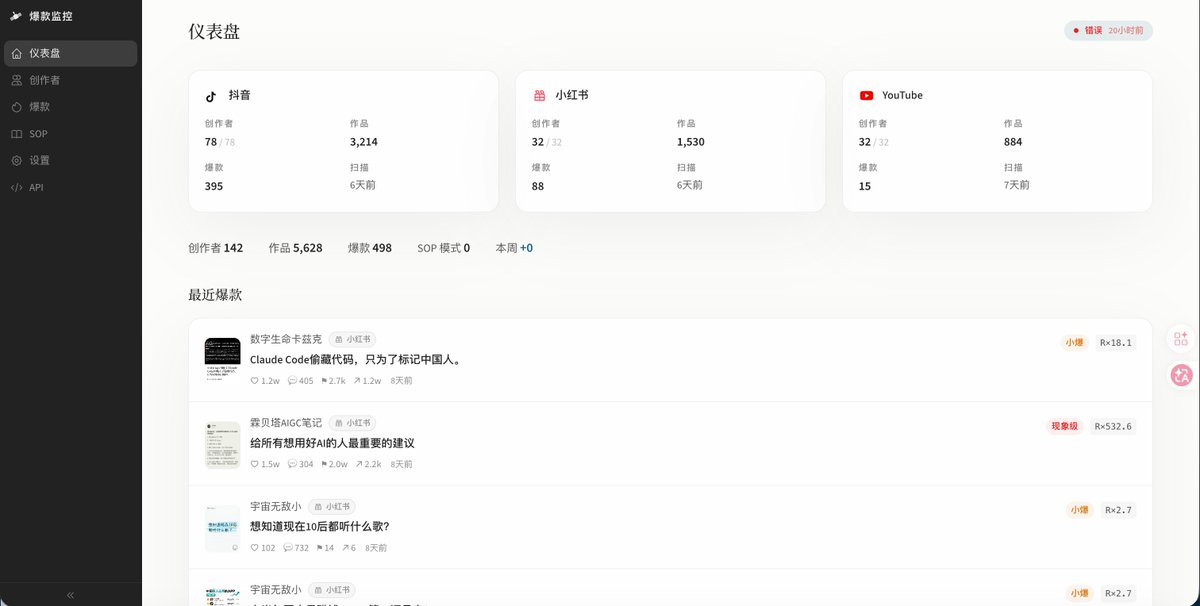
Task: Click the 现象级 badge
Action: click(x=1064, y=426)
